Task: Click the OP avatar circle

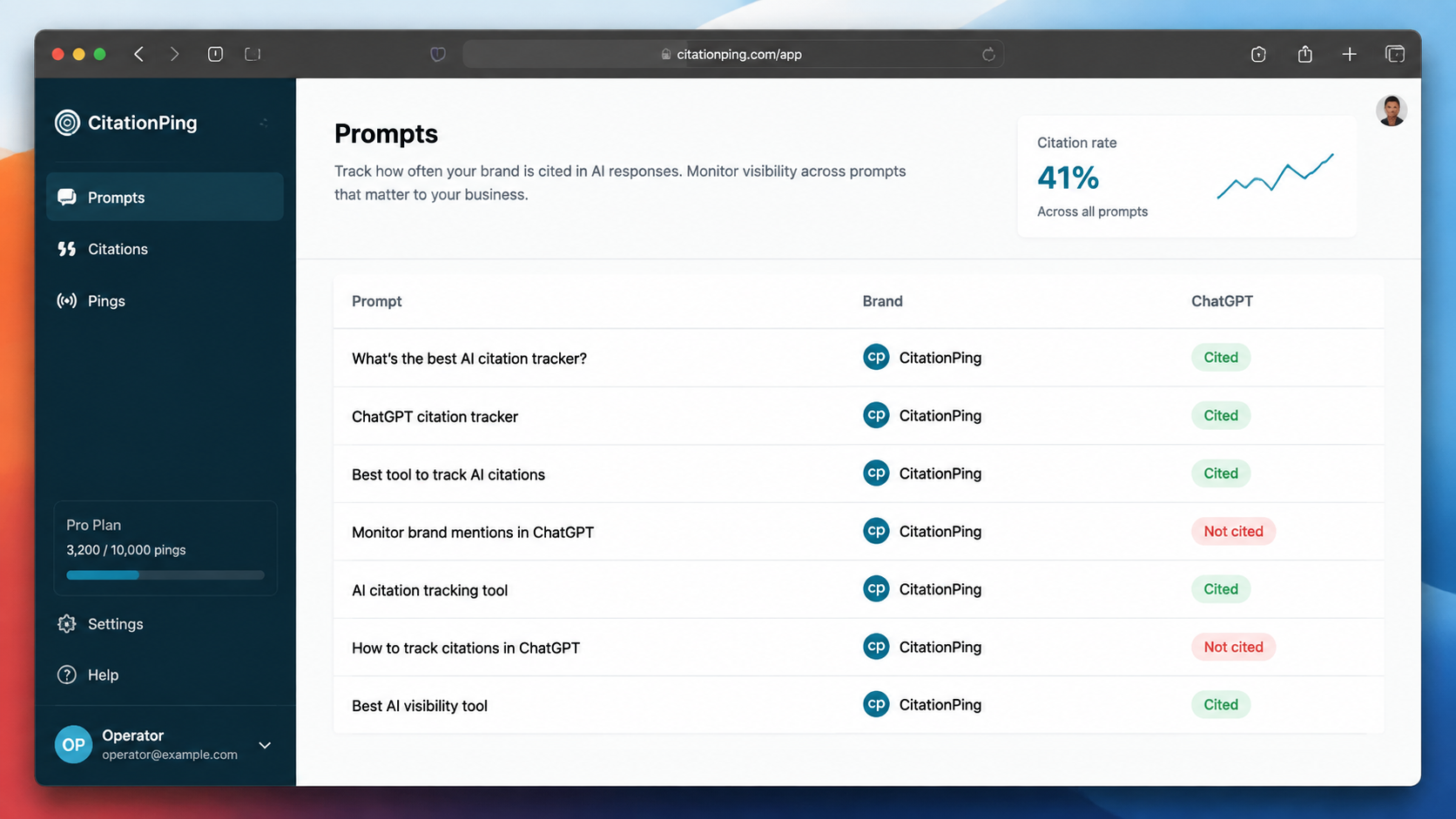Action: pyautogui.click(x=73, y=744)
